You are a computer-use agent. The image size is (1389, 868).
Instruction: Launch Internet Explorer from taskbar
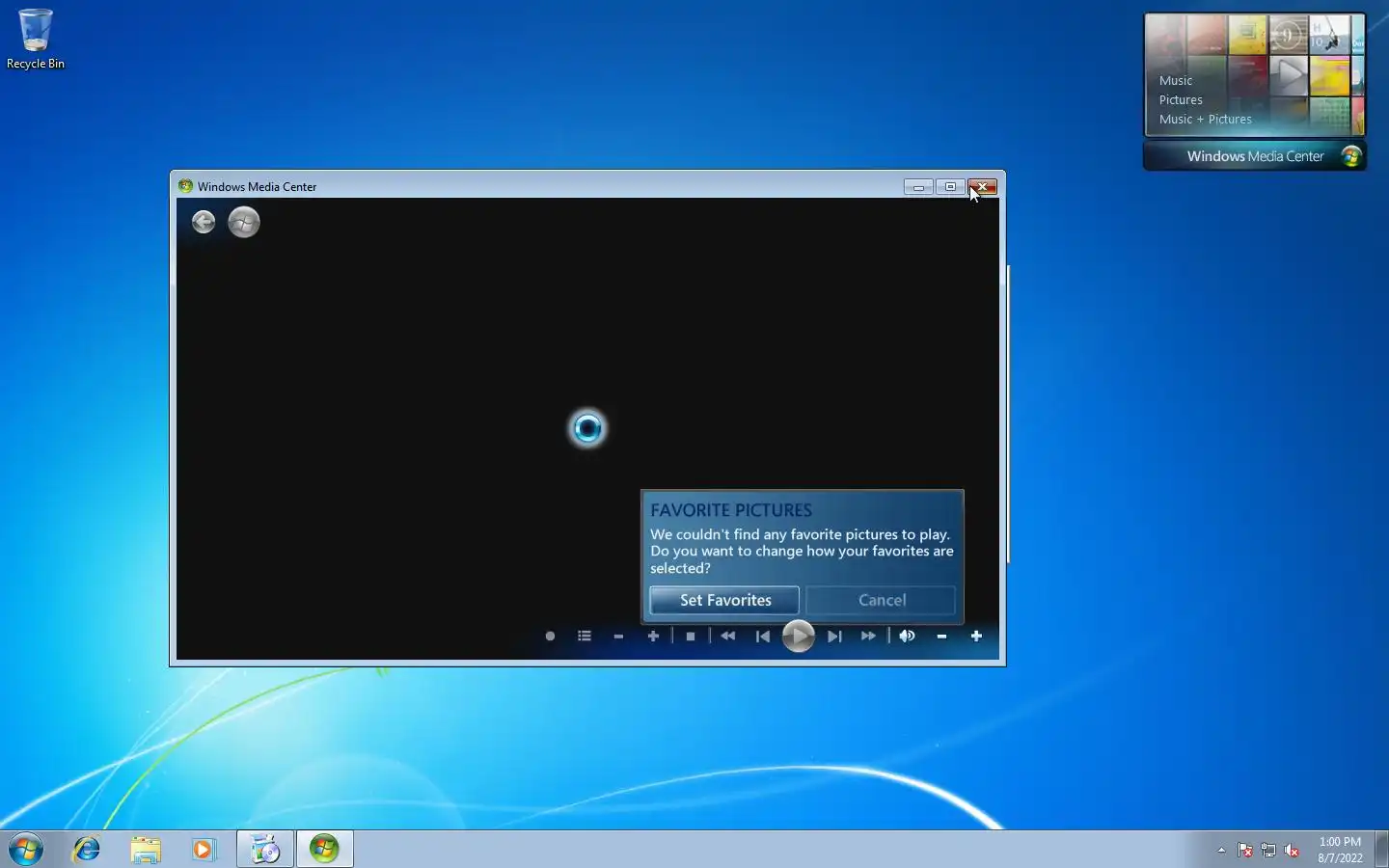(x=87, y=849)
